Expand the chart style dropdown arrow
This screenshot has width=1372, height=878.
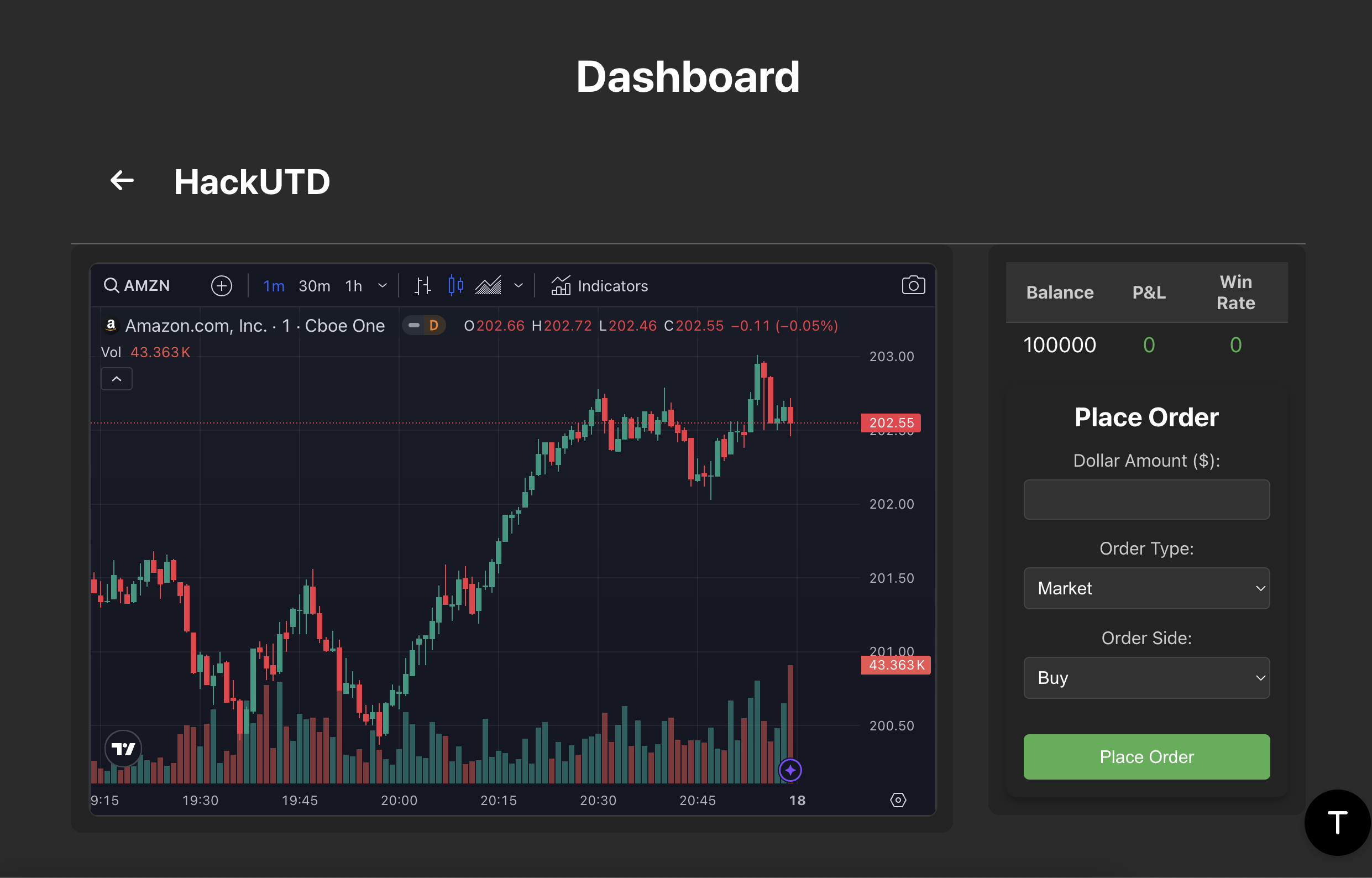(518, 286)
